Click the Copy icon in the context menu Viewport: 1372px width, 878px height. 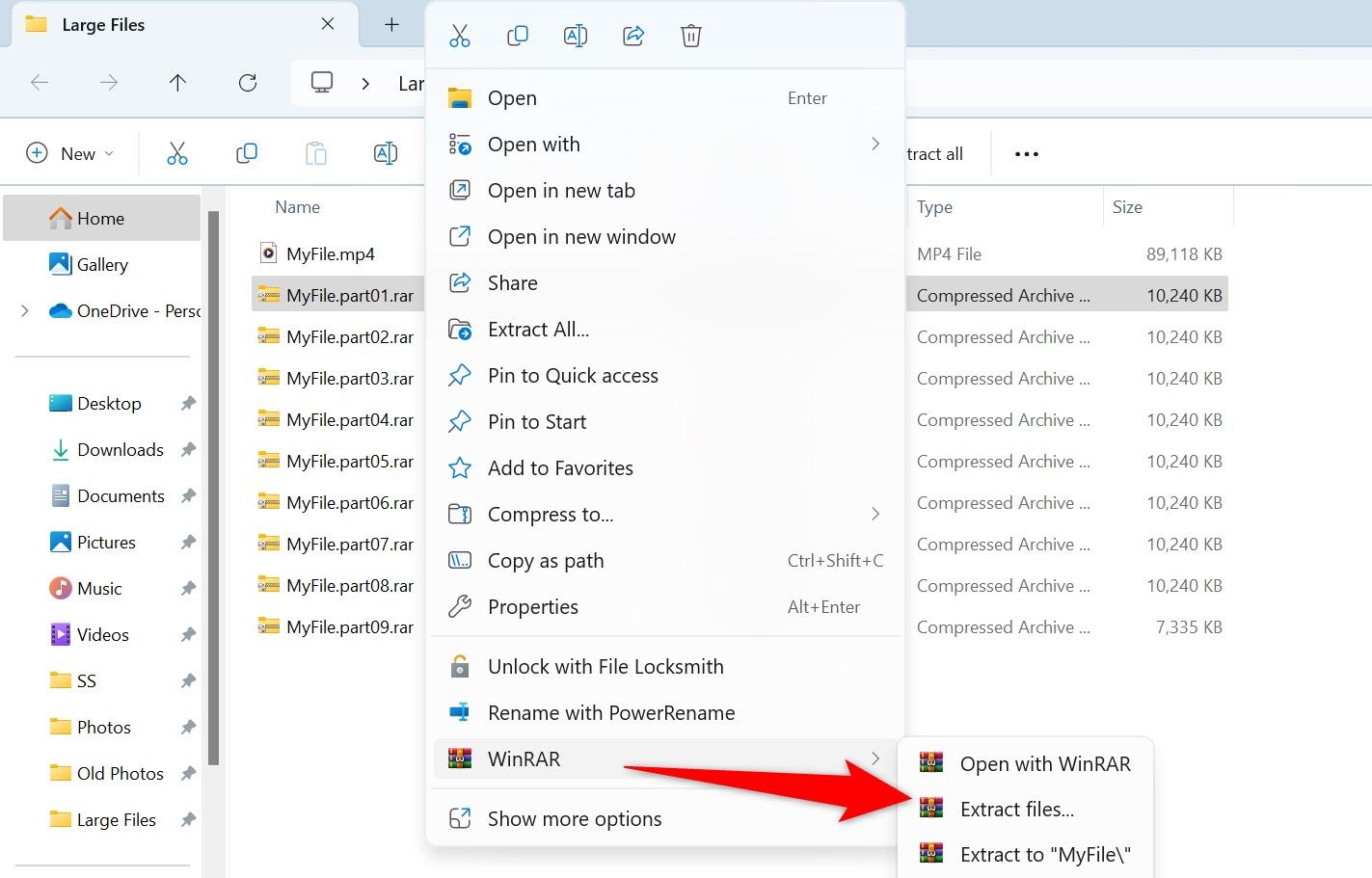[x=518, y=35]
